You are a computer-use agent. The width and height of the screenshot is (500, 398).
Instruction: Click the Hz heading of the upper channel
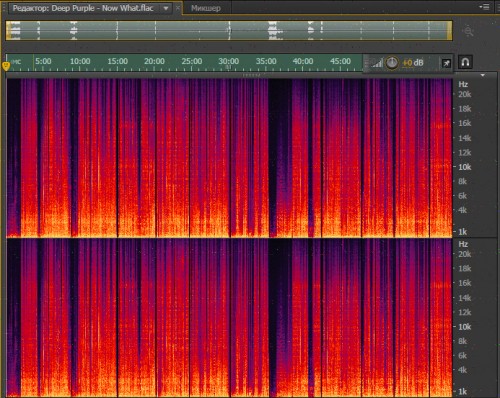463,84
